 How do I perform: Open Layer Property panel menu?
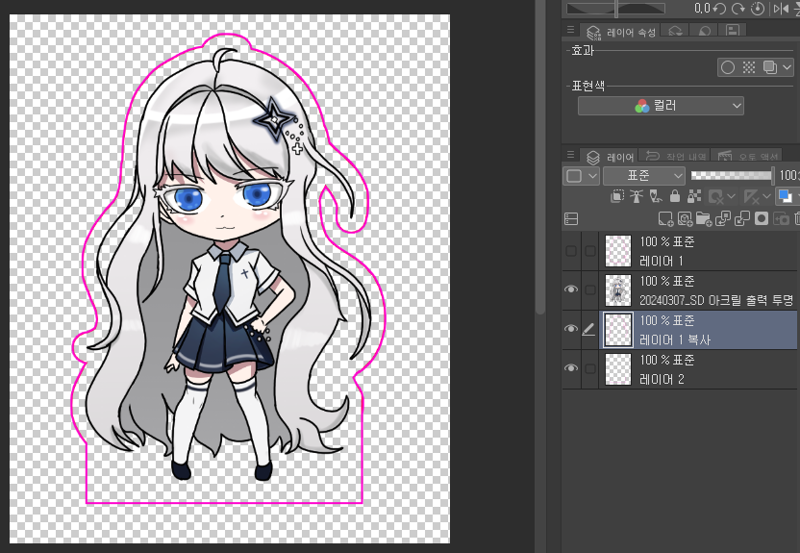[x=570, y=30]
